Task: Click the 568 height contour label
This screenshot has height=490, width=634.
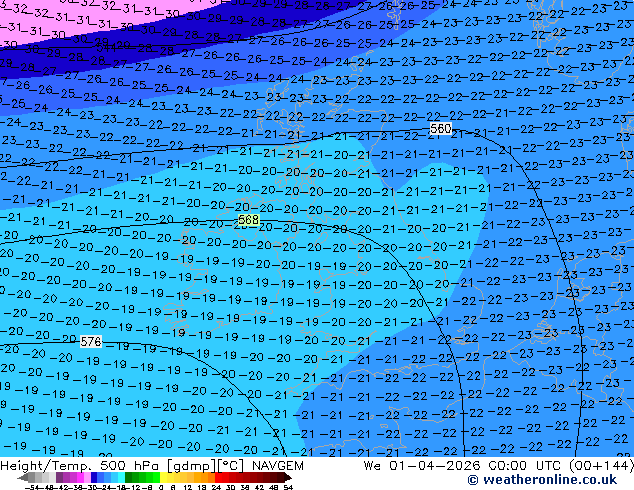Action: click(x=248, y=220)
